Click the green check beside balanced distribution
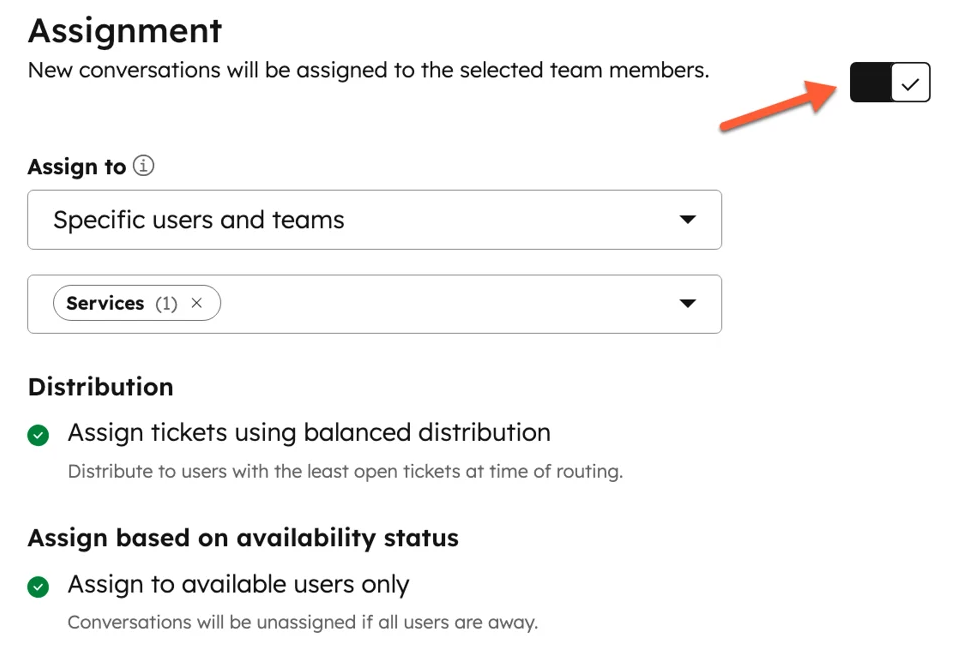The width and height of the screenshot is (980, 652). pyautogui.click(x=38, y=435)
